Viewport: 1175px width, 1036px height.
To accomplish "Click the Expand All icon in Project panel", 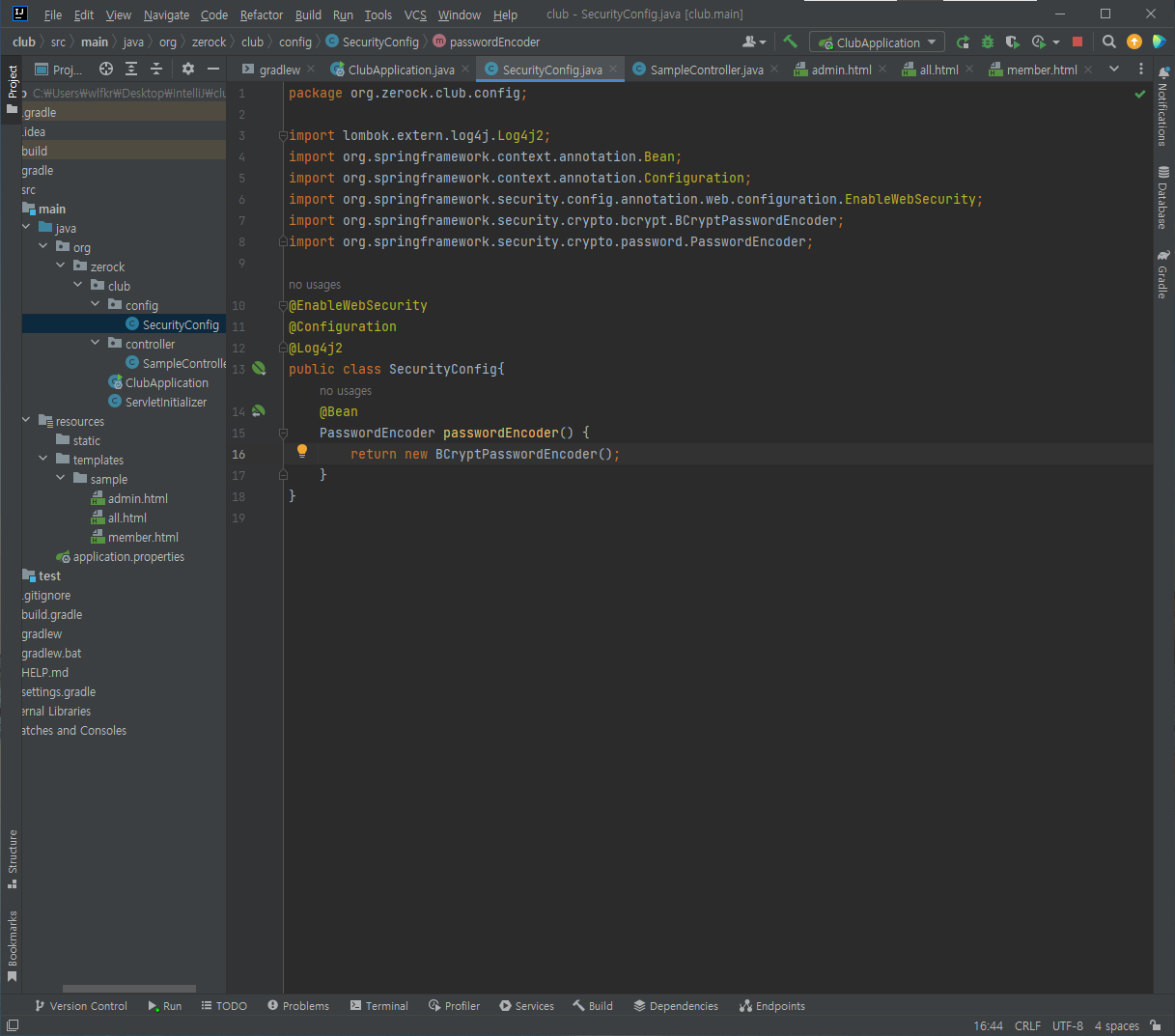I will pyautogui.click(x=131, y=69).
